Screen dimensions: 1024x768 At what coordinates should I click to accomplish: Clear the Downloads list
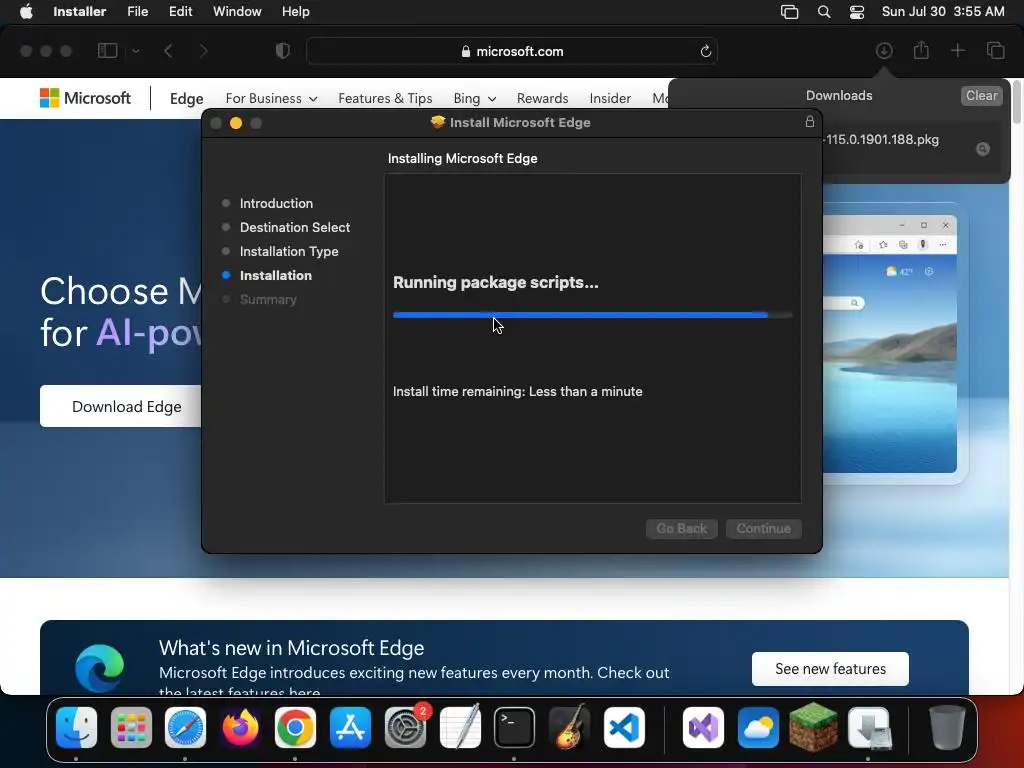[x=982, y=95]
